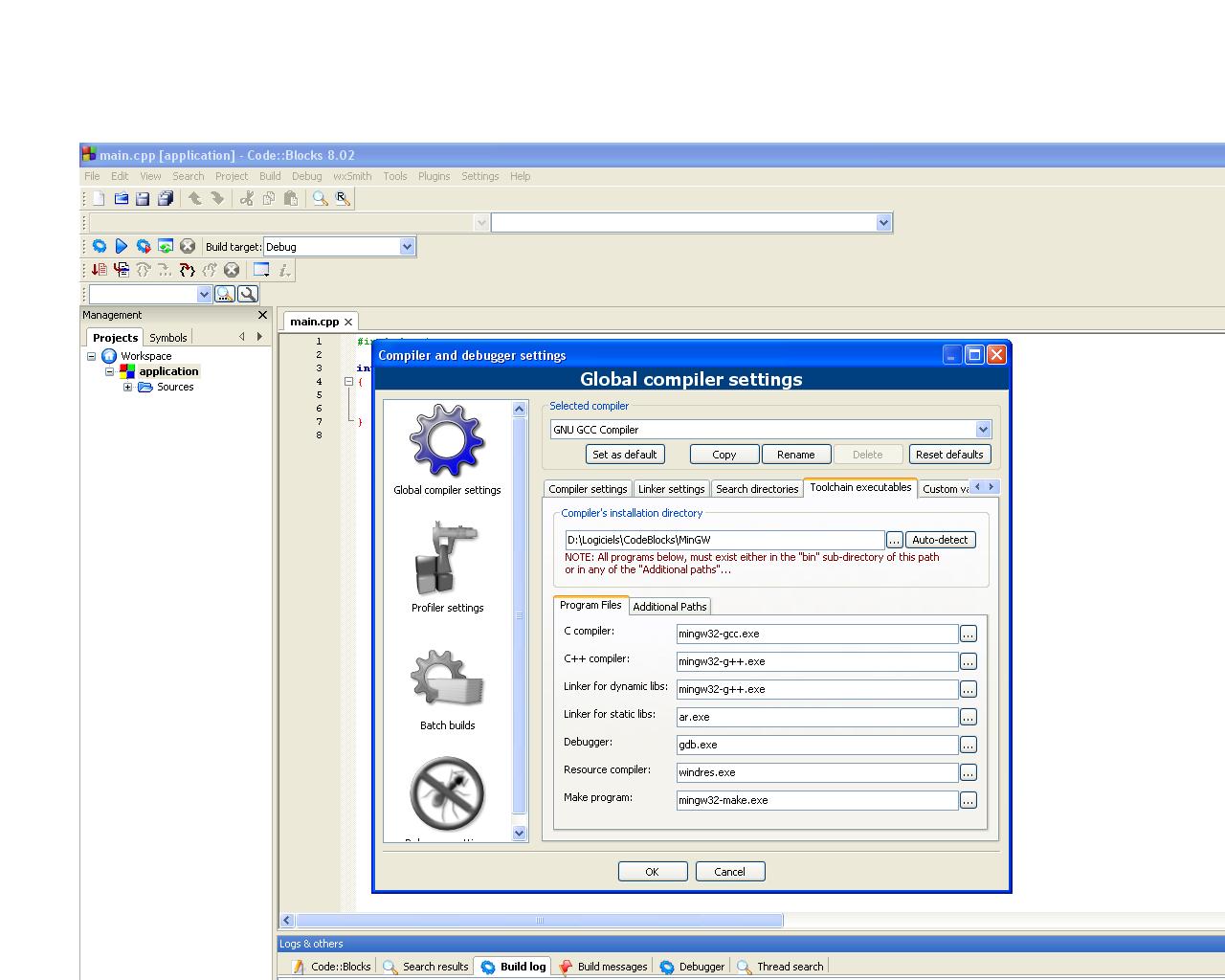Click the Auto-detect button

point(940,540)
